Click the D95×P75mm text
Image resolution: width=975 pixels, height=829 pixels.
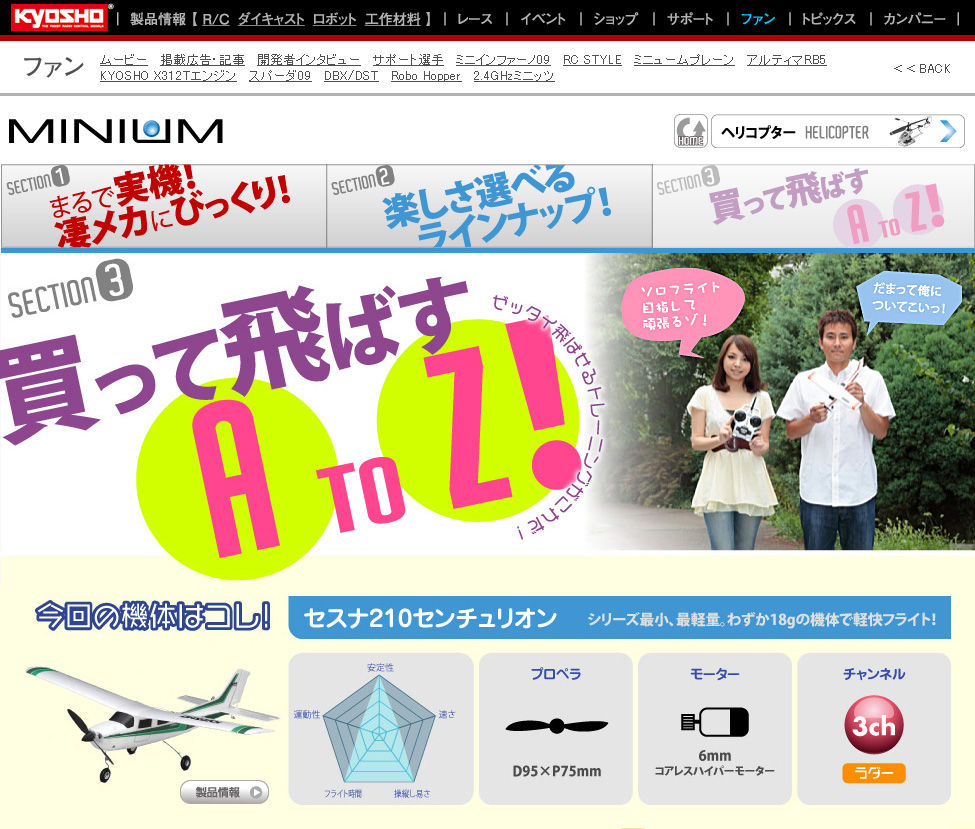tap(557, 771)
